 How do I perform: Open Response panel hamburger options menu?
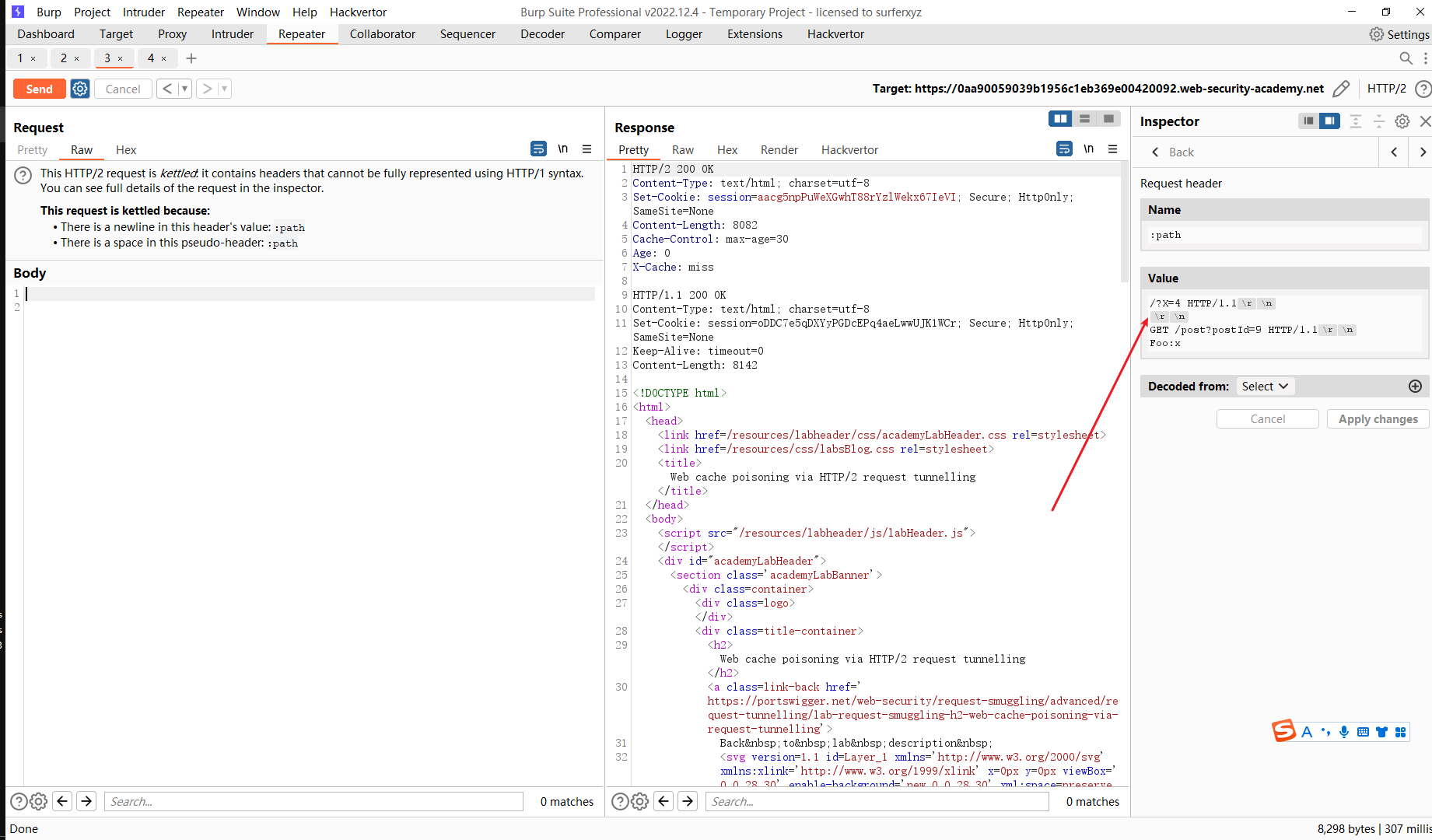pos(1113,149)
